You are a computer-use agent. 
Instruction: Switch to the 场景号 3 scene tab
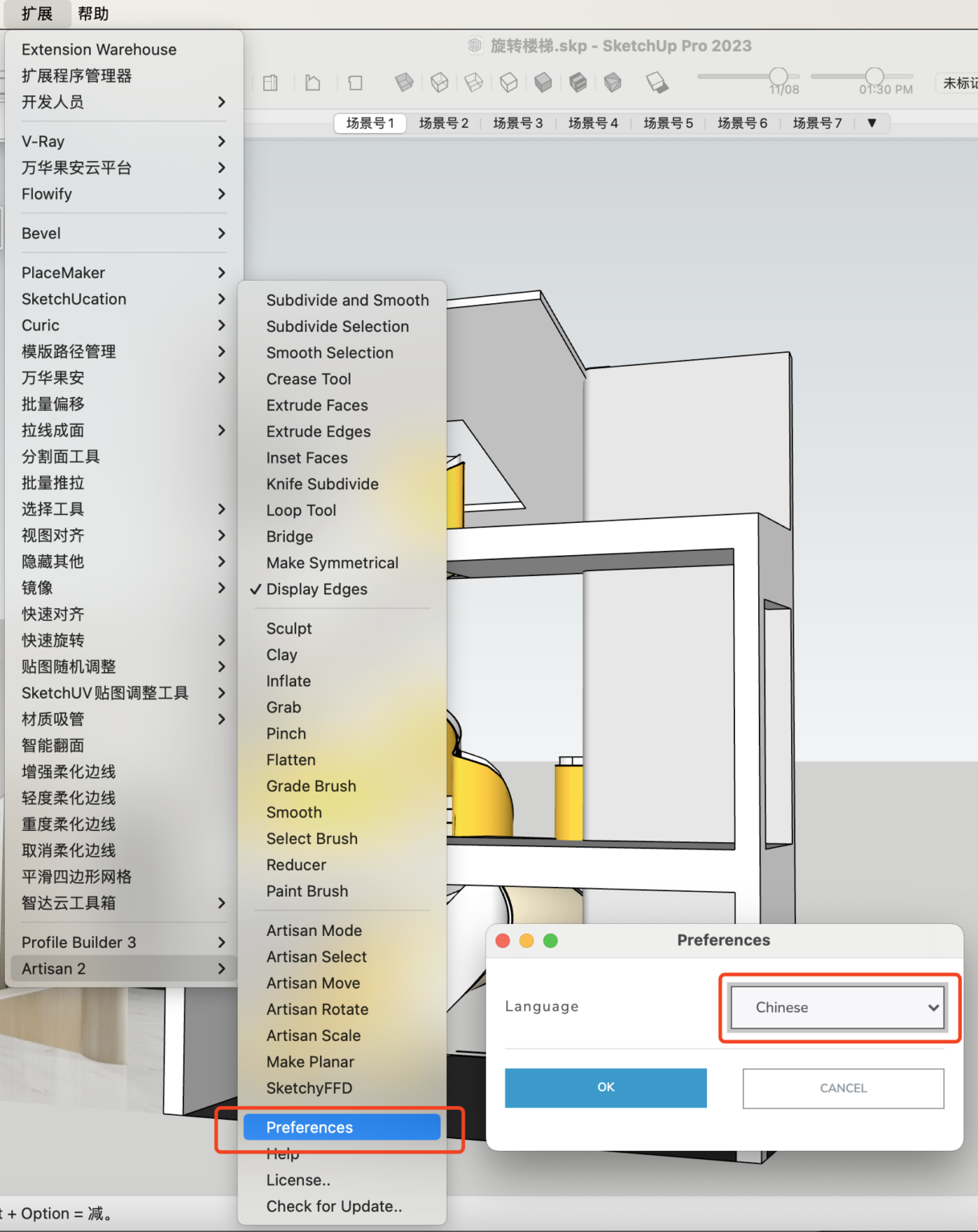coord(517,123)
